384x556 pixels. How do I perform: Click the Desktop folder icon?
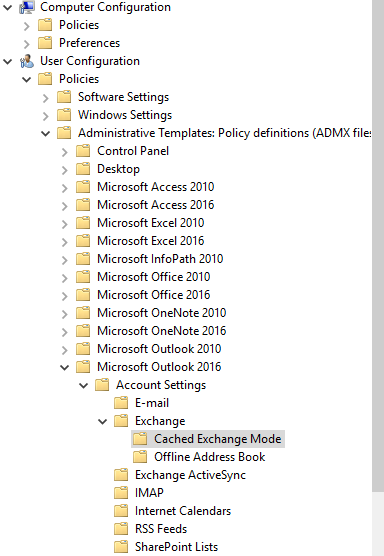[83, 169]
